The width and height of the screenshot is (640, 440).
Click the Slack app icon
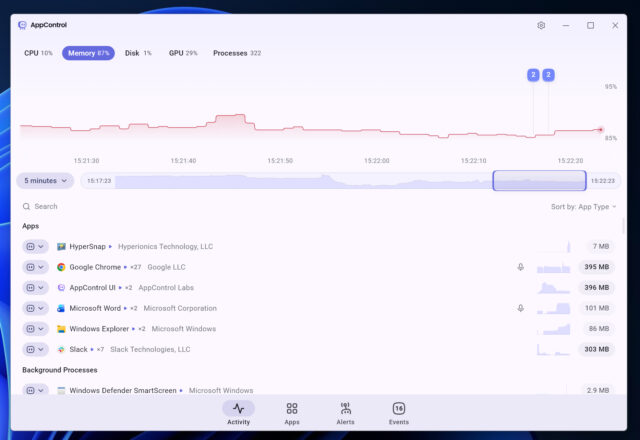pos(61,349)
